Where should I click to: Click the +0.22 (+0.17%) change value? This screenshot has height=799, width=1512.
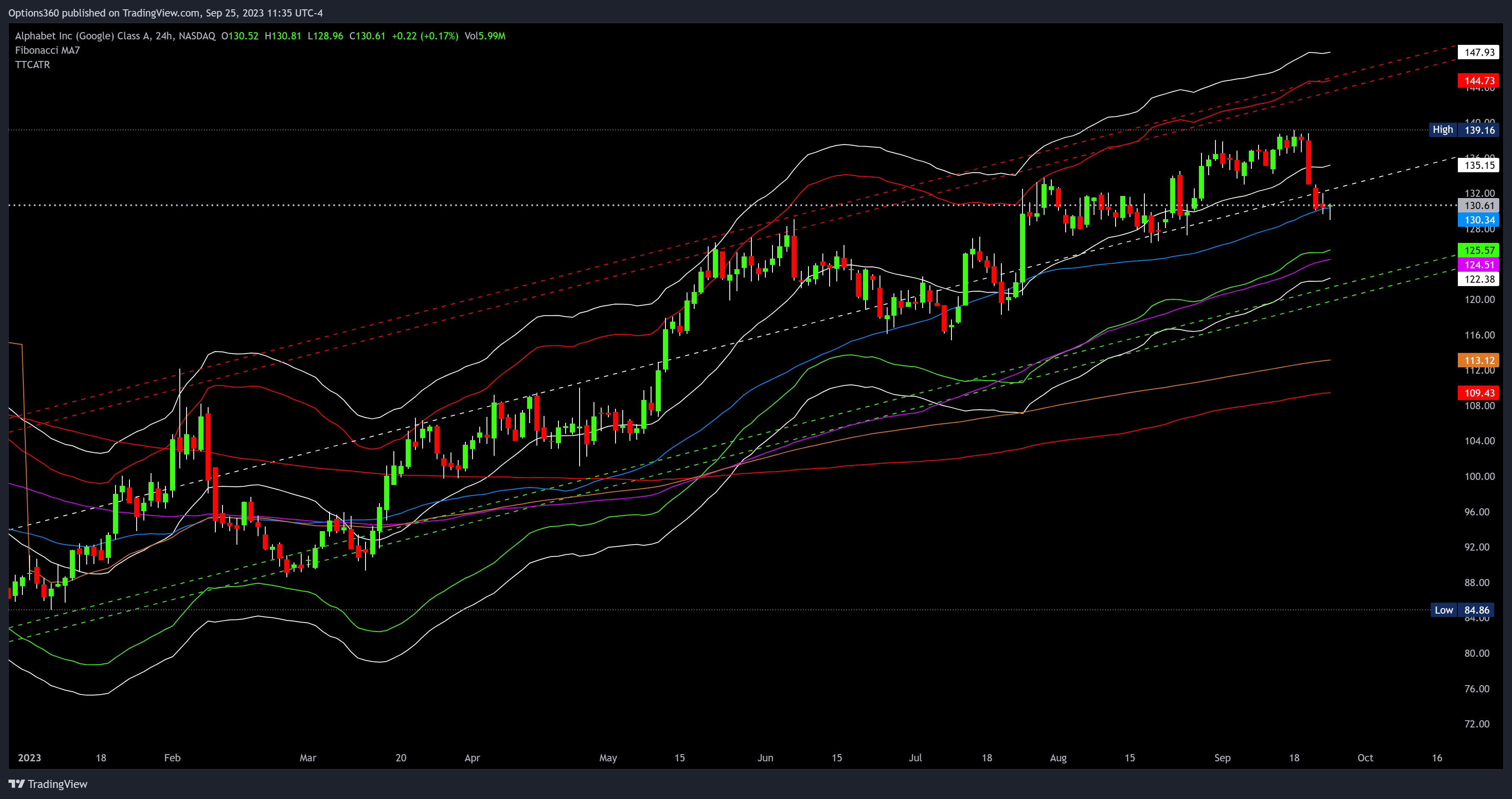pos(425,36)
